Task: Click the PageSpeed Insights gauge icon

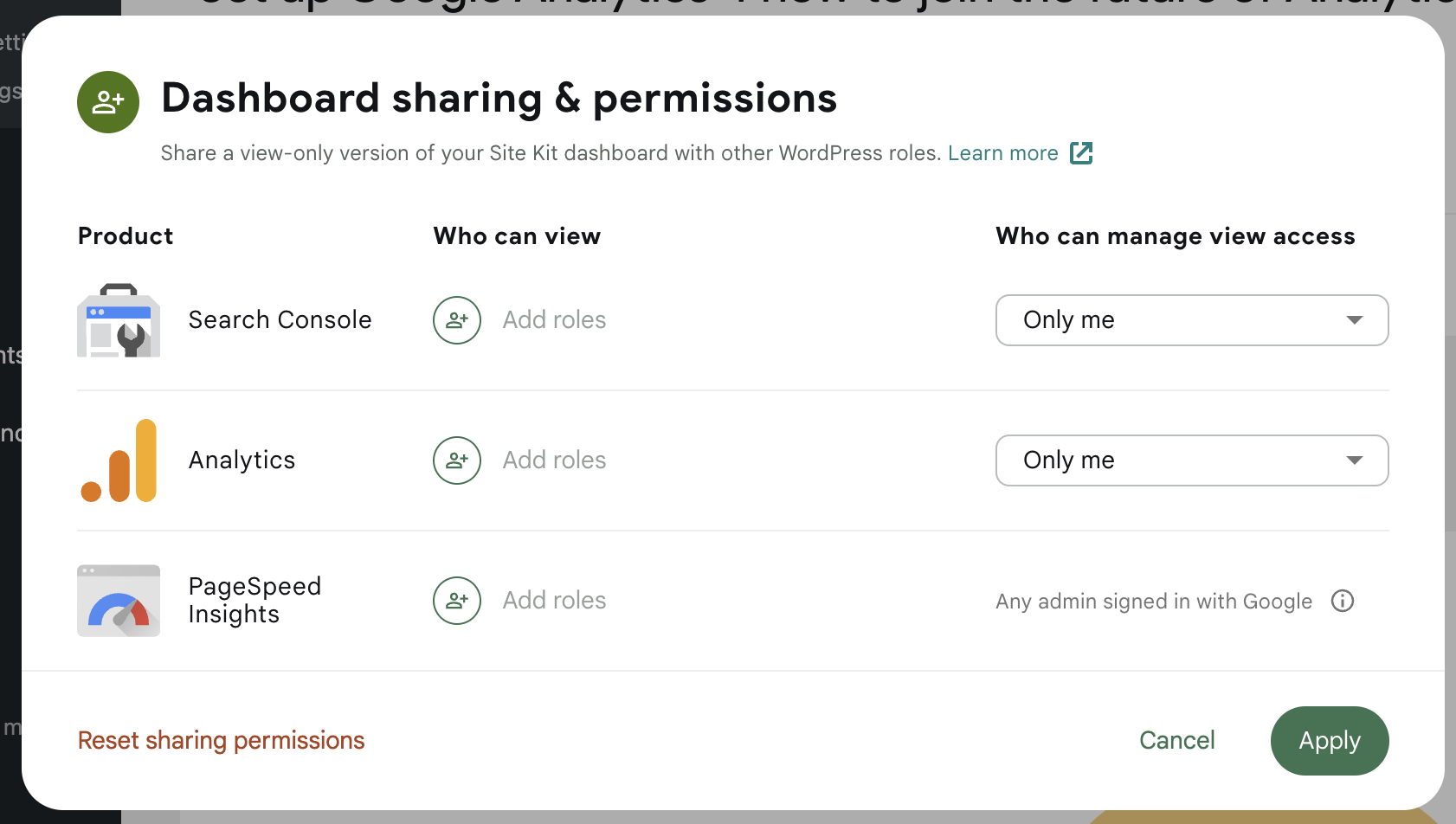Action: click(119, 601)
